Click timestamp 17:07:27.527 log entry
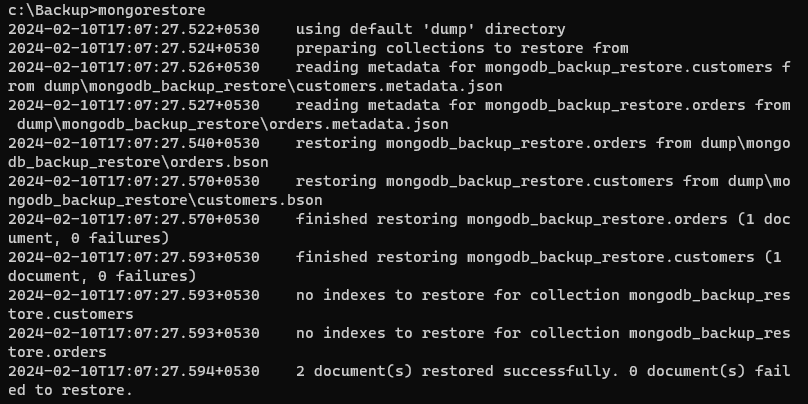The height and width of the screenshot is (404, 808). coord(133,106)
